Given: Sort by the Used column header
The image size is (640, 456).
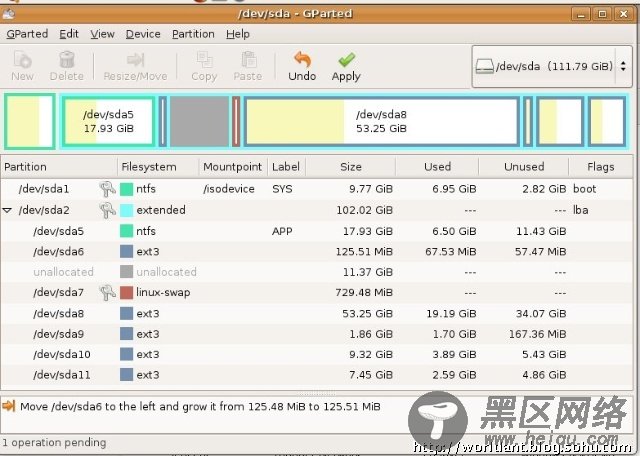Looking at the screenshot, I should point(437,167).
